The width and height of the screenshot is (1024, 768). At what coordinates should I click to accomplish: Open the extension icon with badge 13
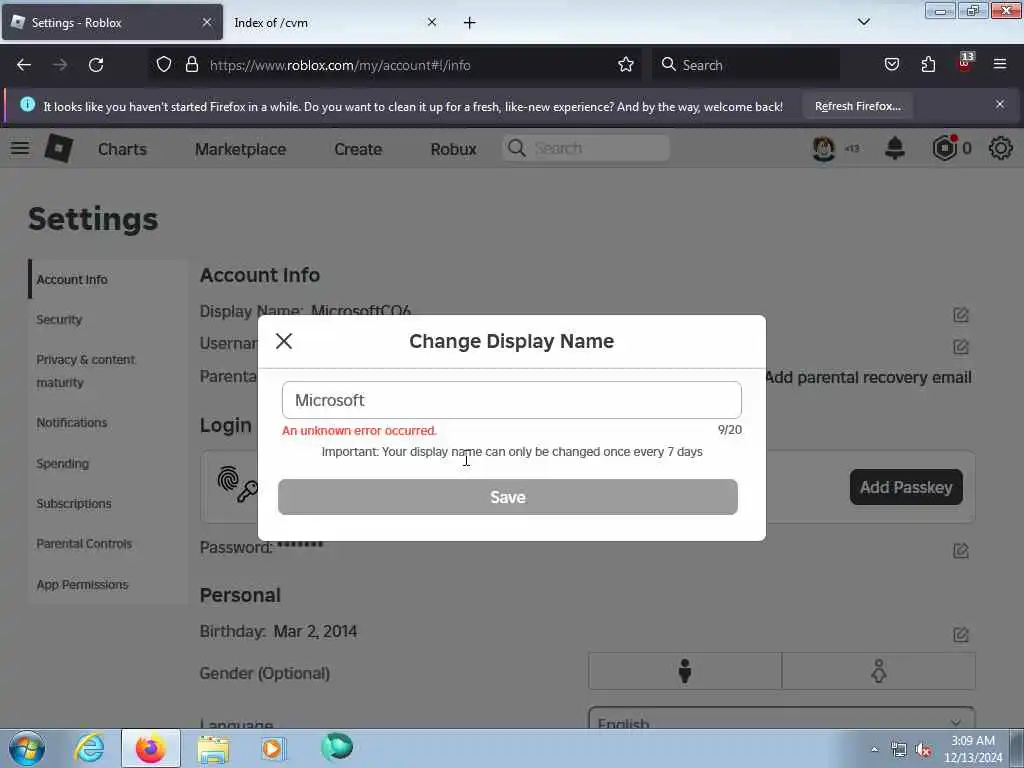pyautogui.click(x=966, y=63)
